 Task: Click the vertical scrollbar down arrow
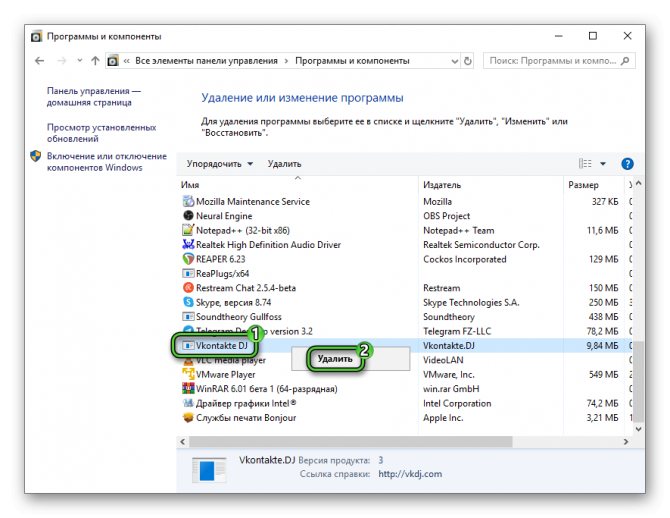click(638, 429)
